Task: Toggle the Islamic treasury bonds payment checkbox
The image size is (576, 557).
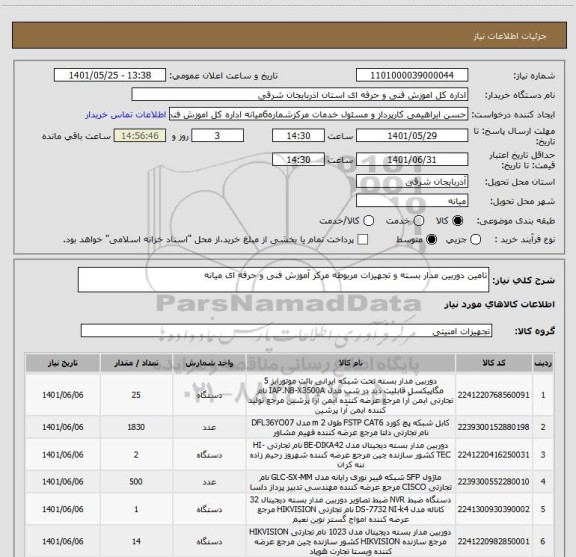Action: (363, 240)
